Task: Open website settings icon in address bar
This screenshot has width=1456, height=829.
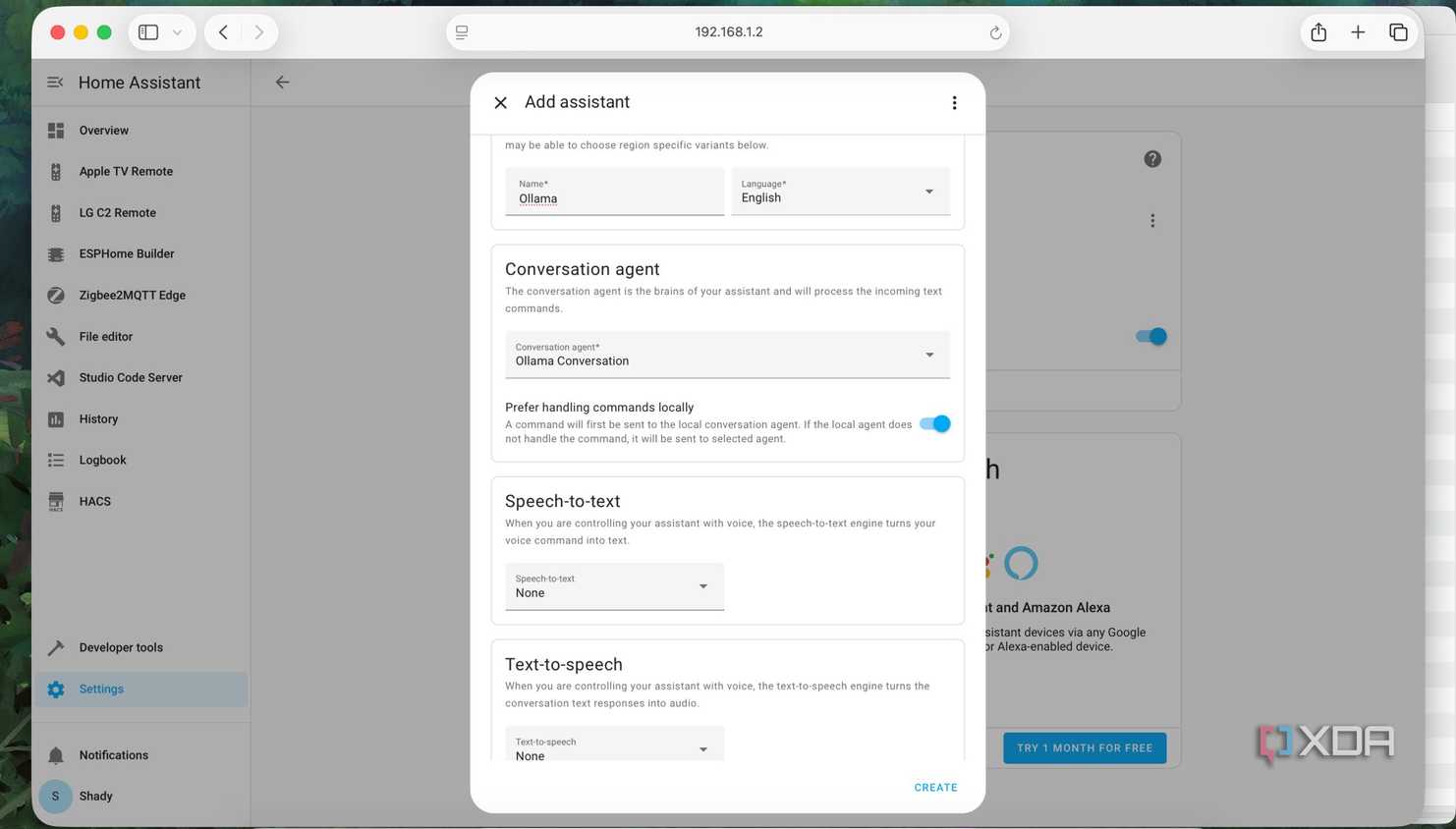Action: click(462, 32)
